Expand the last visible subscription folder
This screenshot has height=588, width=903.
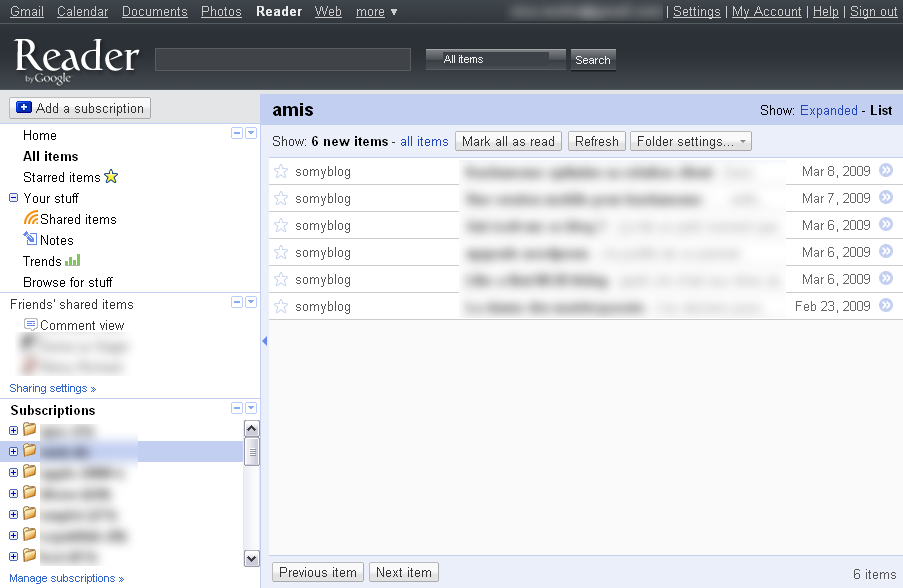[x=13, y=556]
